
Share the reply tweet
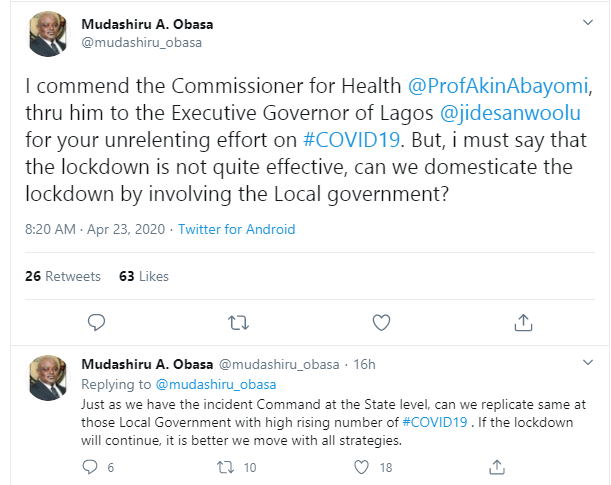[495, 467]
